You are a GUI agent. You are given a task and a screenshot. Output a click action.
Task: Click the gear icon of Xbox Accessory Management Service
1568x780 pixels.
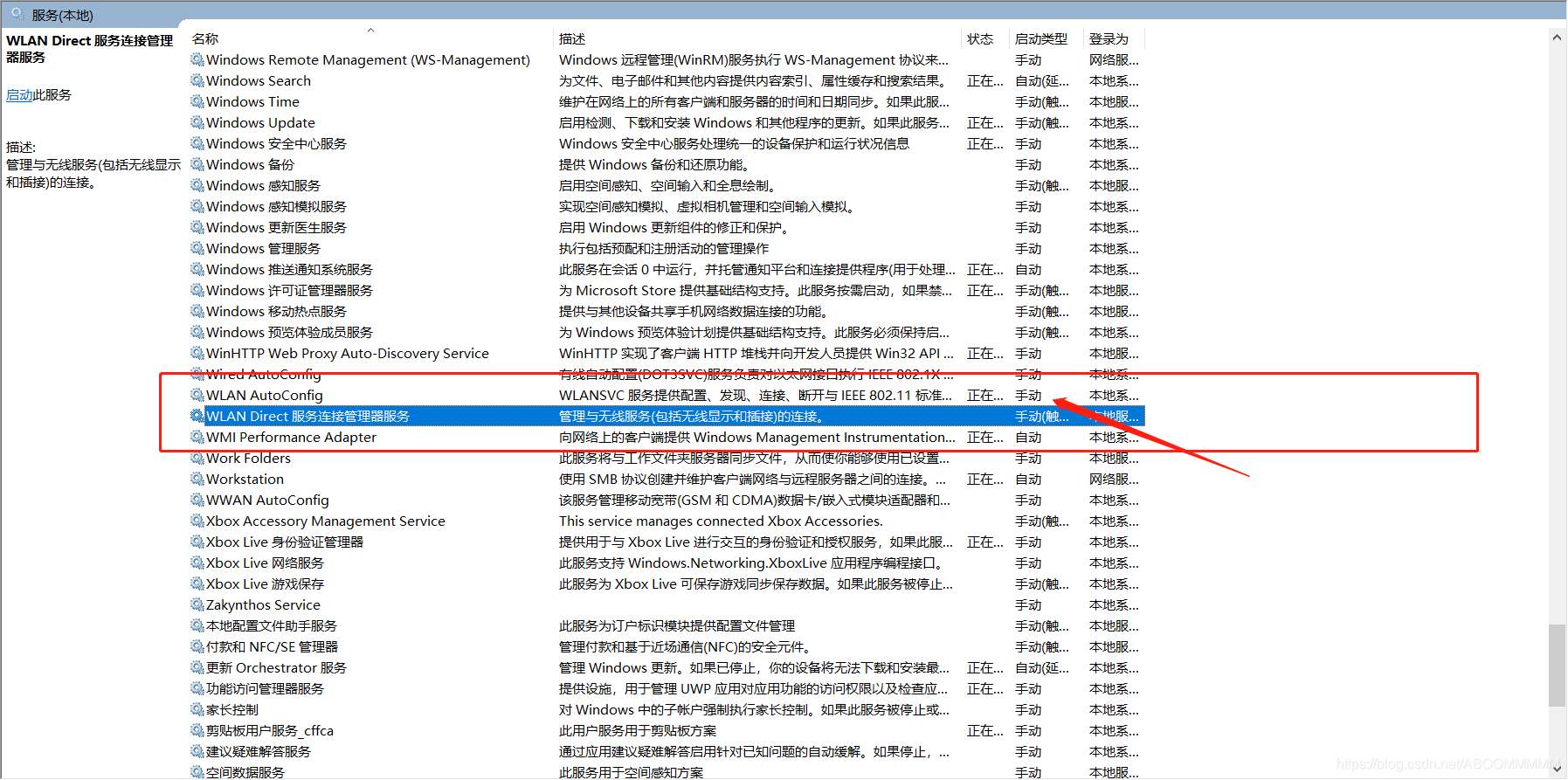[197, 521]
